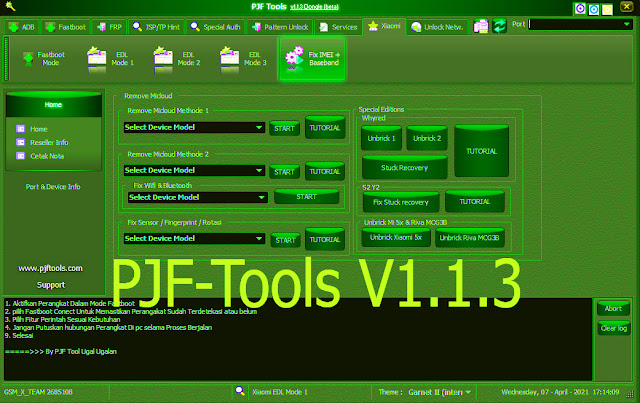
Task: Open the Unlock Network tab
Action: pos(437,27)
